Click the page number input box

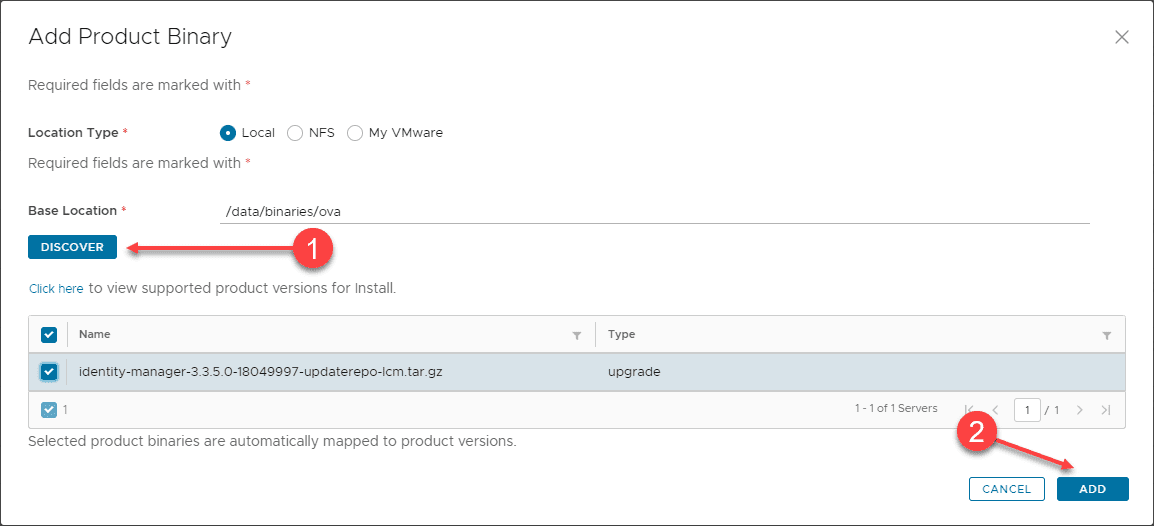1026,410
